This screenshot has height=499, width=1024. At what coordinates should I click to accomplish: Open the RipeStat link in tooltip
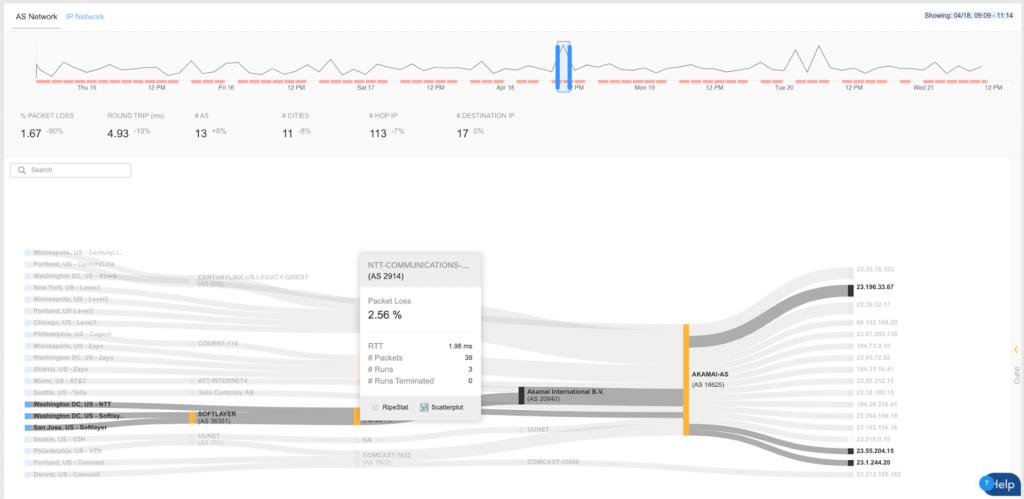tap(396, 407)
